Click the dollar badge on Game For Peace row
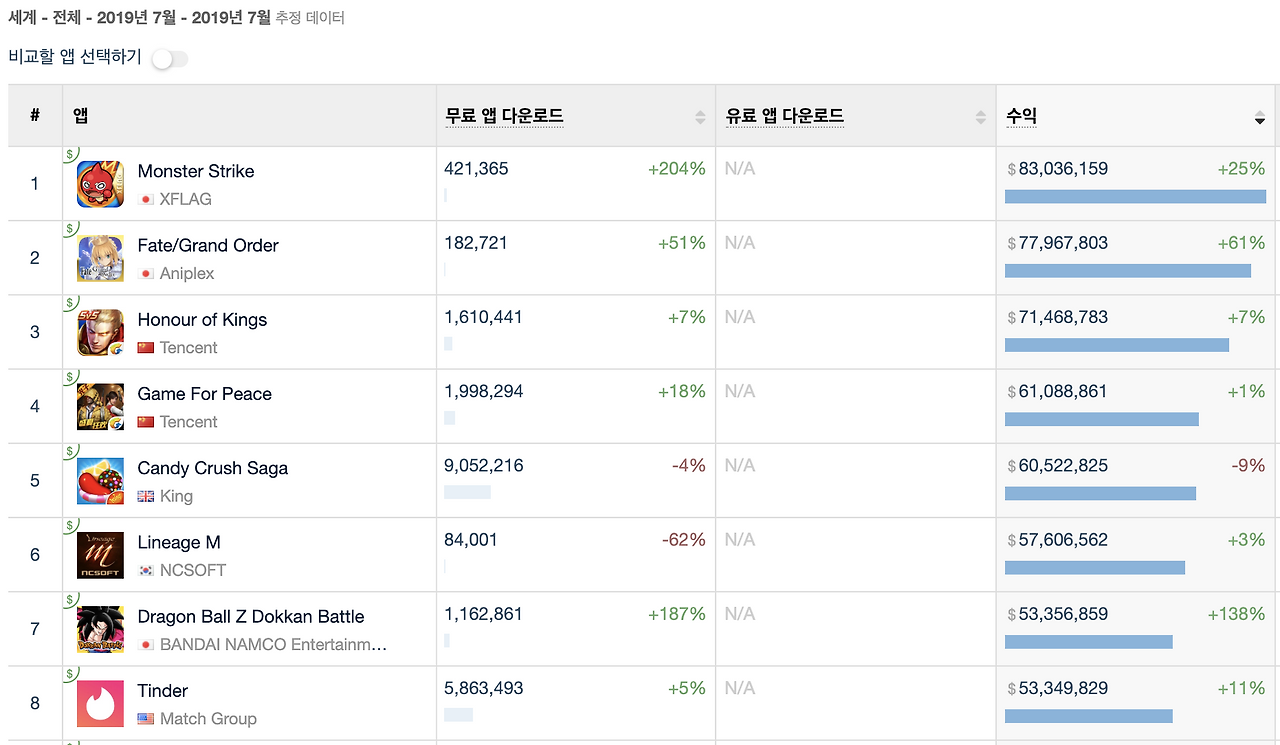Viewport: 1280px width, 745px height. tap(70, 376)
